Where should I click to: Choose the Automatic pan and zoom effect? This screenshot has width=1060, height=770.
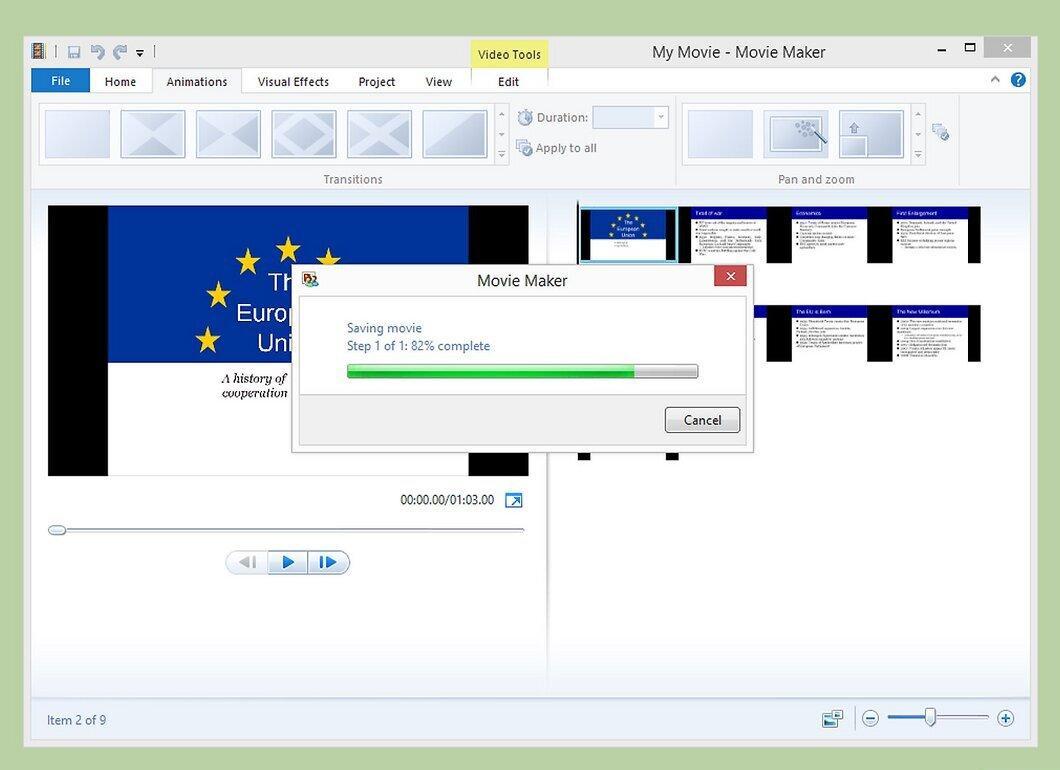click(796, 134)
